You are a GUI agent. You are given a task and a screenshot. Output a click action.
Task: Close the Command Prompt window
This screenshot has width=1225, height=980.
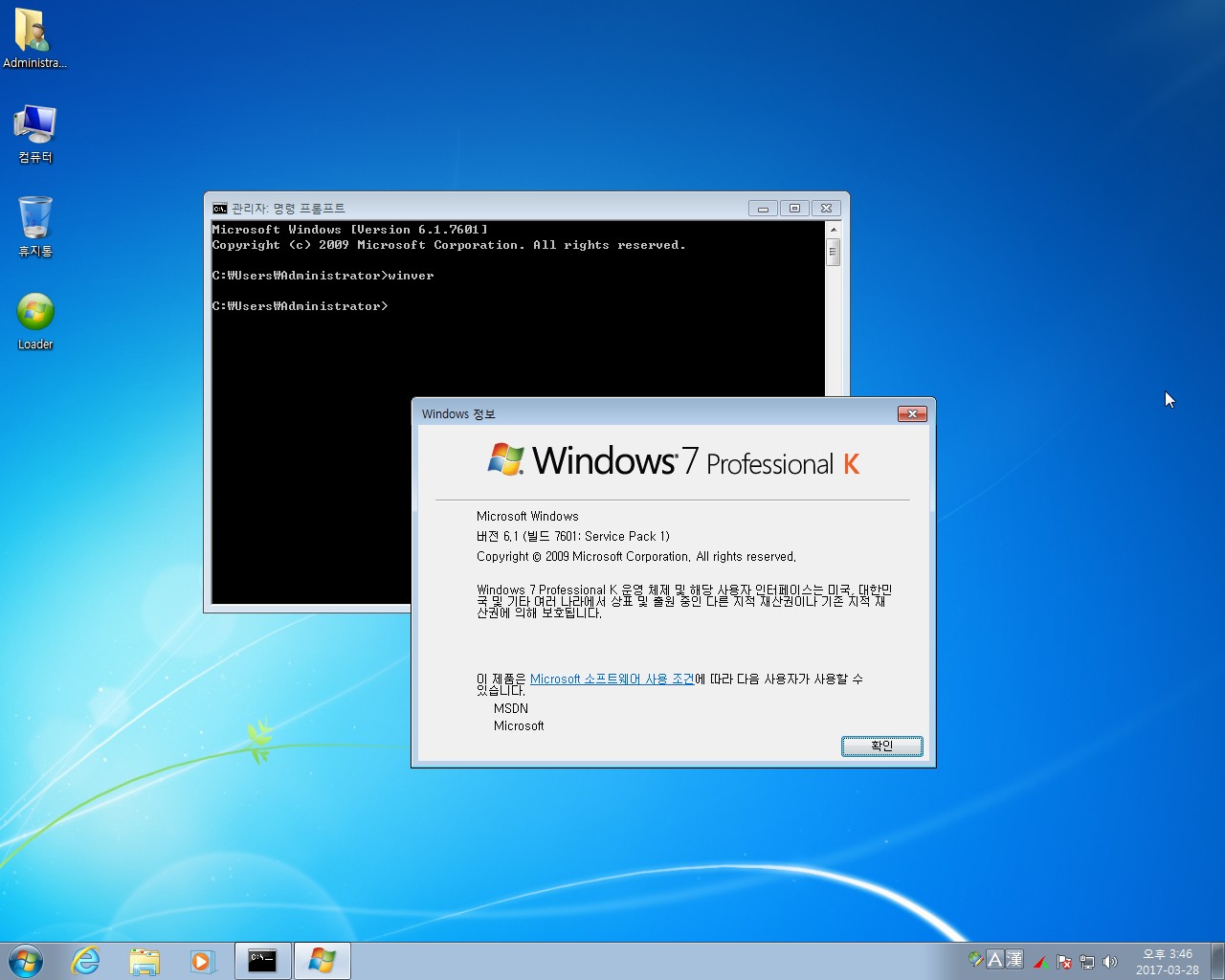826,208
